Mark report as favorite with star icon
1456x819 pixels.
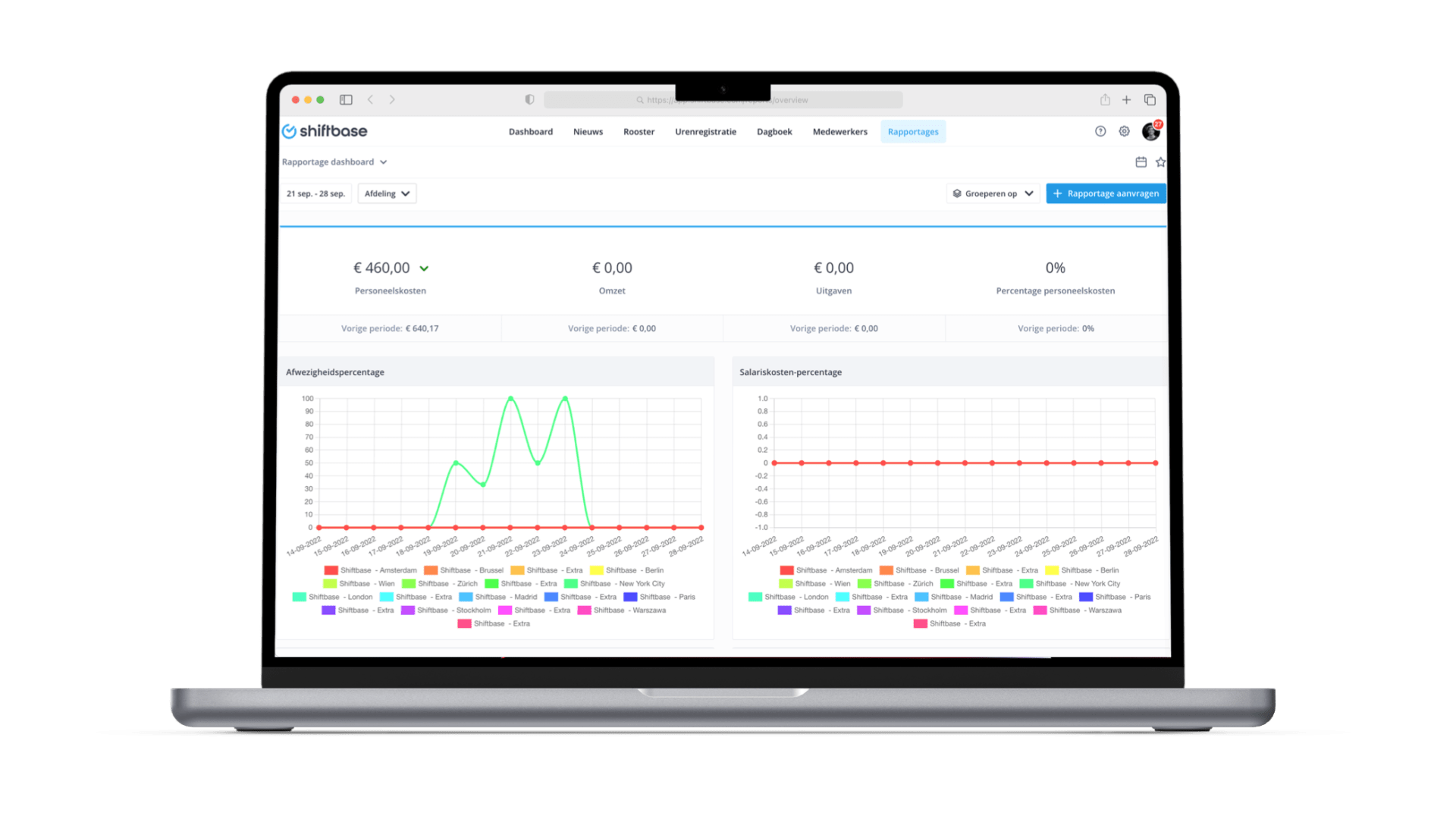1160,162
